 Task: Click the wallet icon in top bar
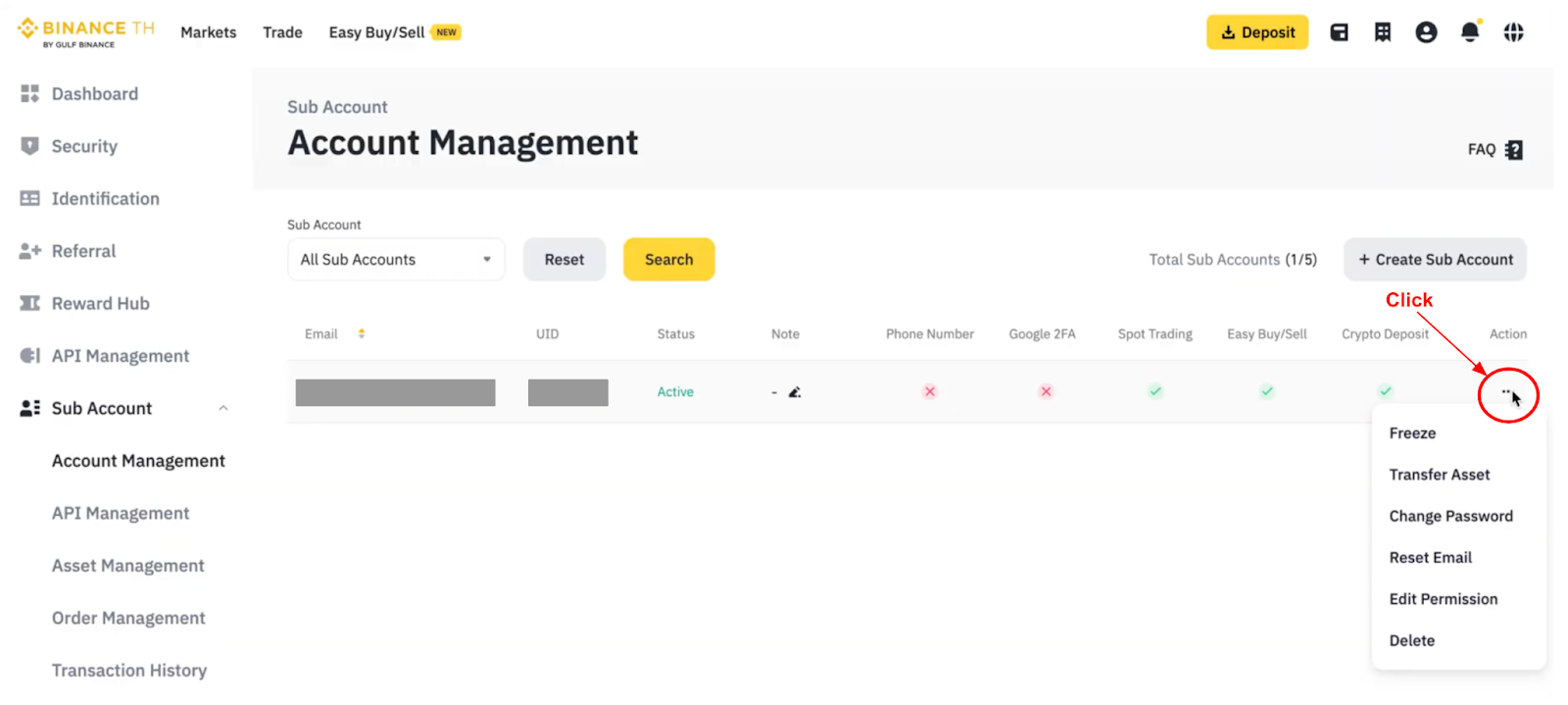[1339, 32]
